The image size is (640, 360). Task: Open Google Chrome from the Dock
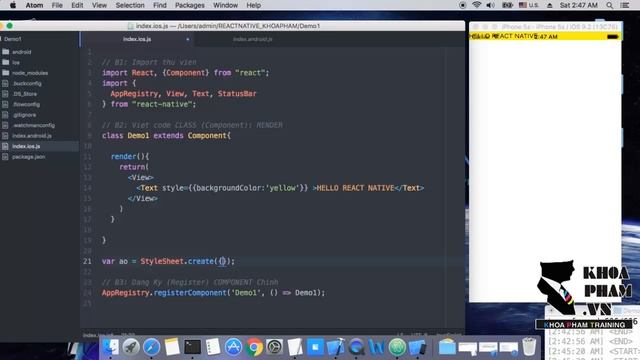click(x=254, y=347)
